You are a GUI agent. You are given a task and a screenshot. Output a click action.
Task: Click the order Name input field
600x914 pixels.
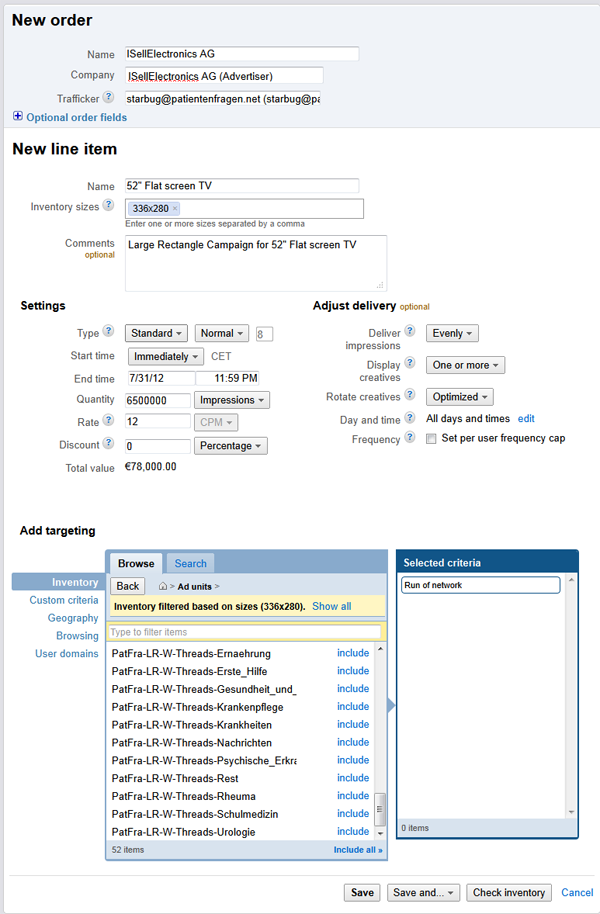click(x=242, y=54)
